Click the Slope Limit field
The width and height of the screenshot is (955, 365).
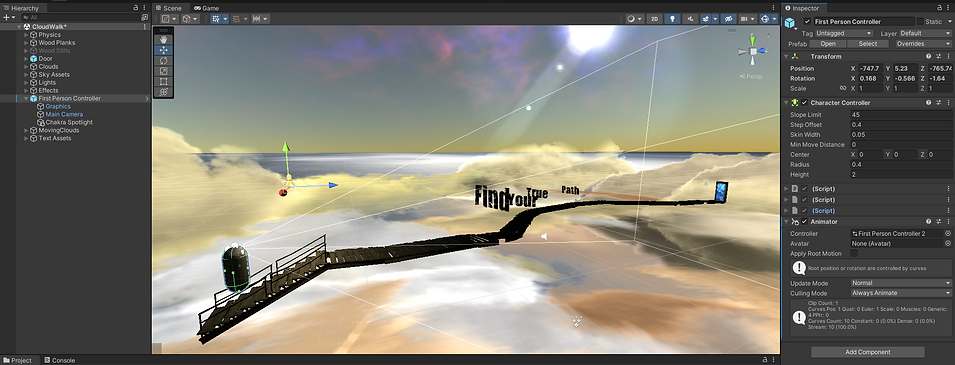tap(901, 115)
